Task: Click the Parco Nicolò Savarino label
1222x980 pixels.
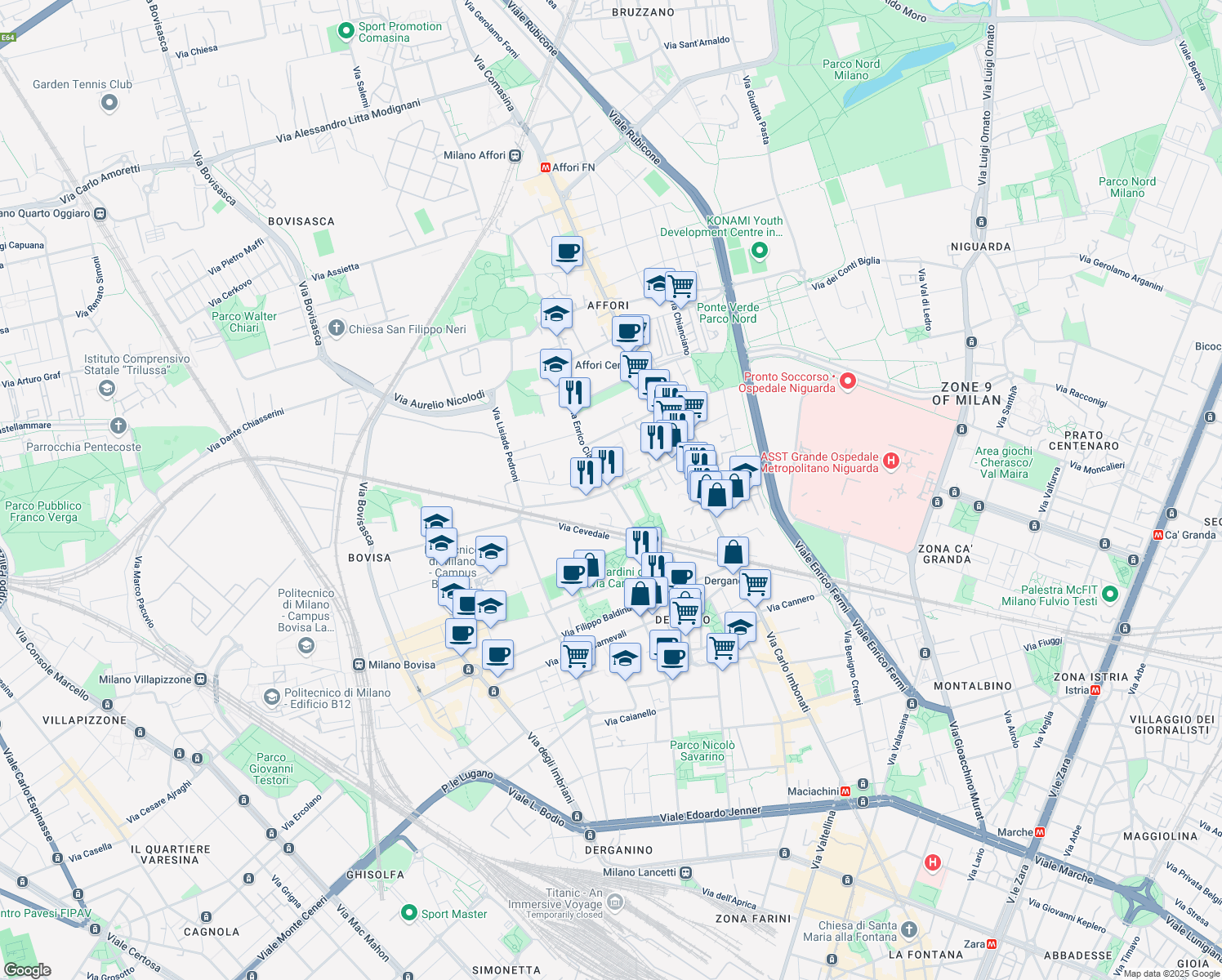Action: [702, 751]
